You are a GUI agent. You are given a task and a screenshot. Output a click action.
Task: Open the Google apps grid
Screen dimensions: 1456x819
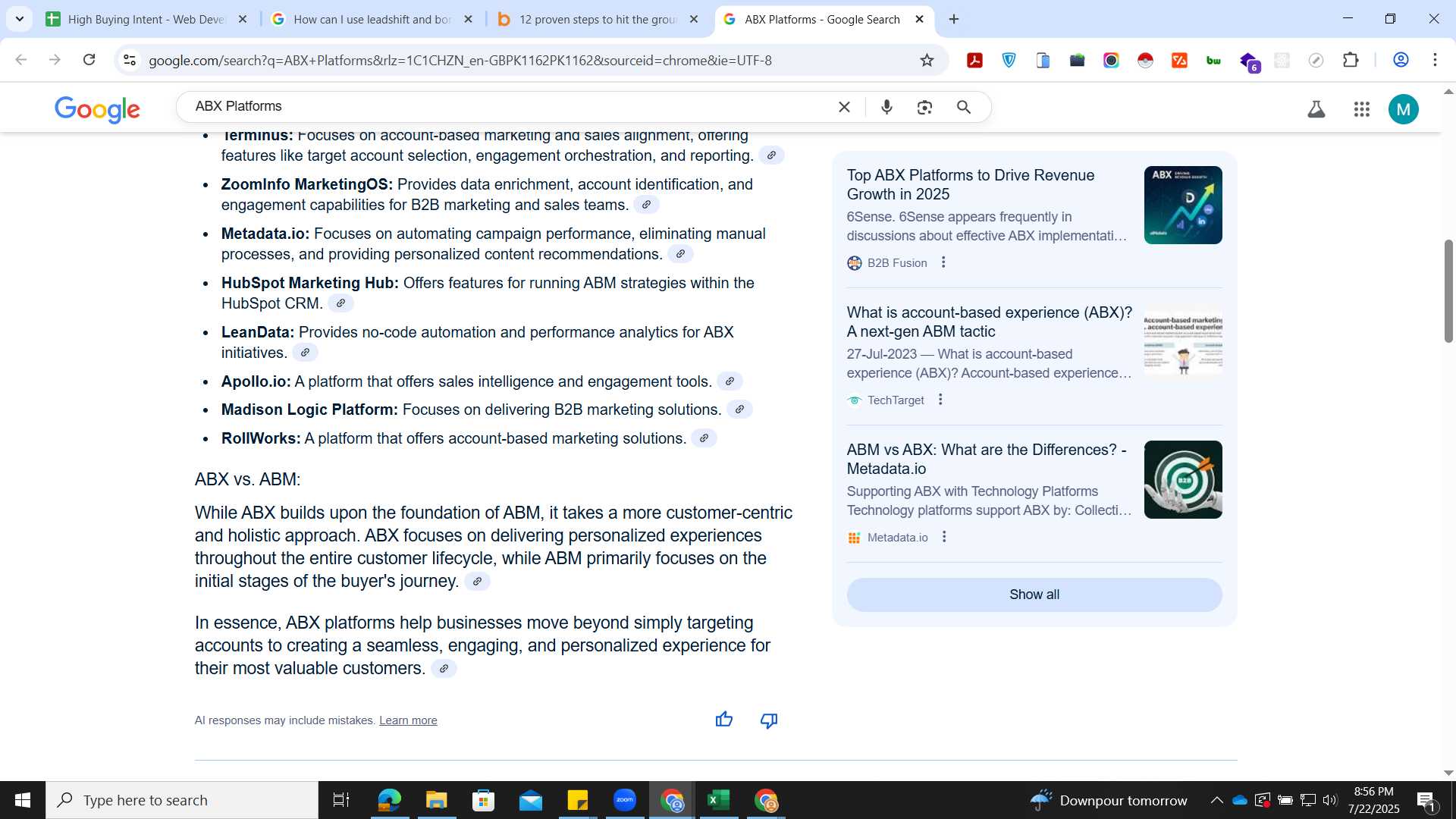click(x=1362, y=109)
